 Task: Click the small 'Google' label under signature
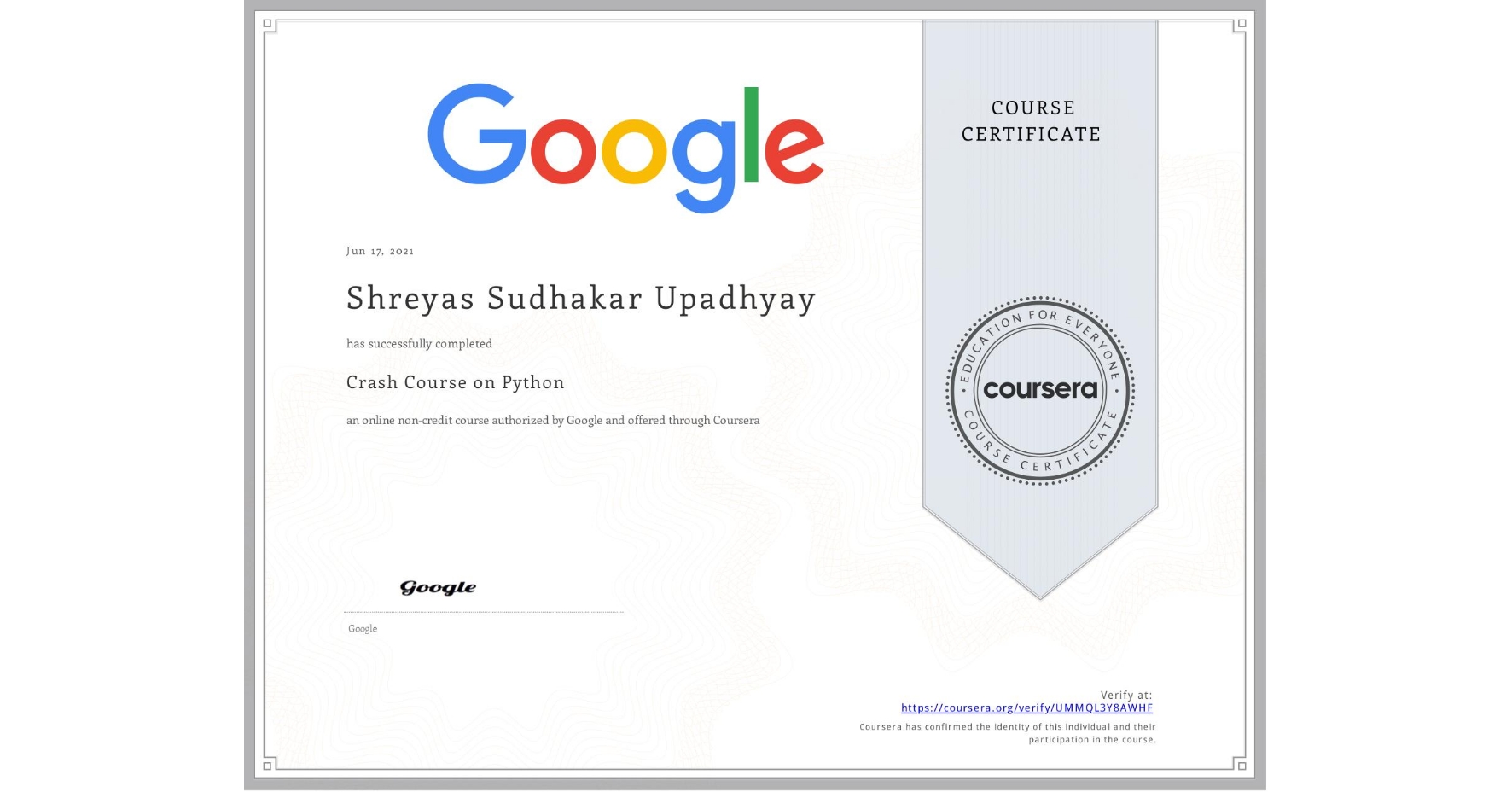click(x=363, y=629)
